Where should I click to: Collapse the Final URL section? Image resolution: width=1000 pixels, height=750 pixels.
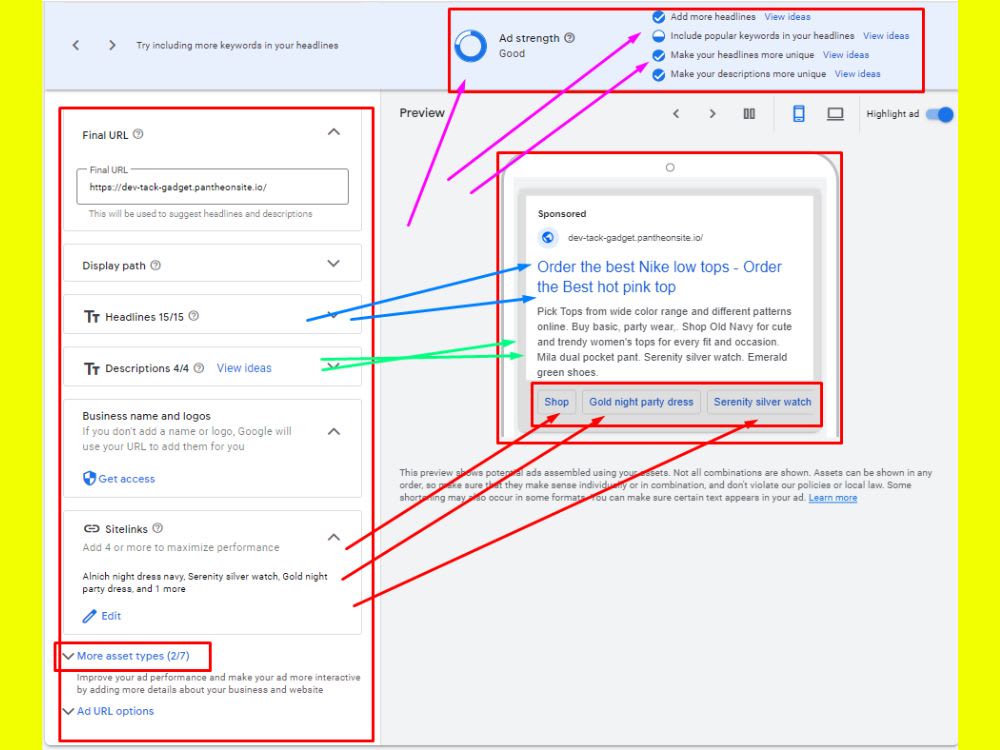tap(334, 131)
